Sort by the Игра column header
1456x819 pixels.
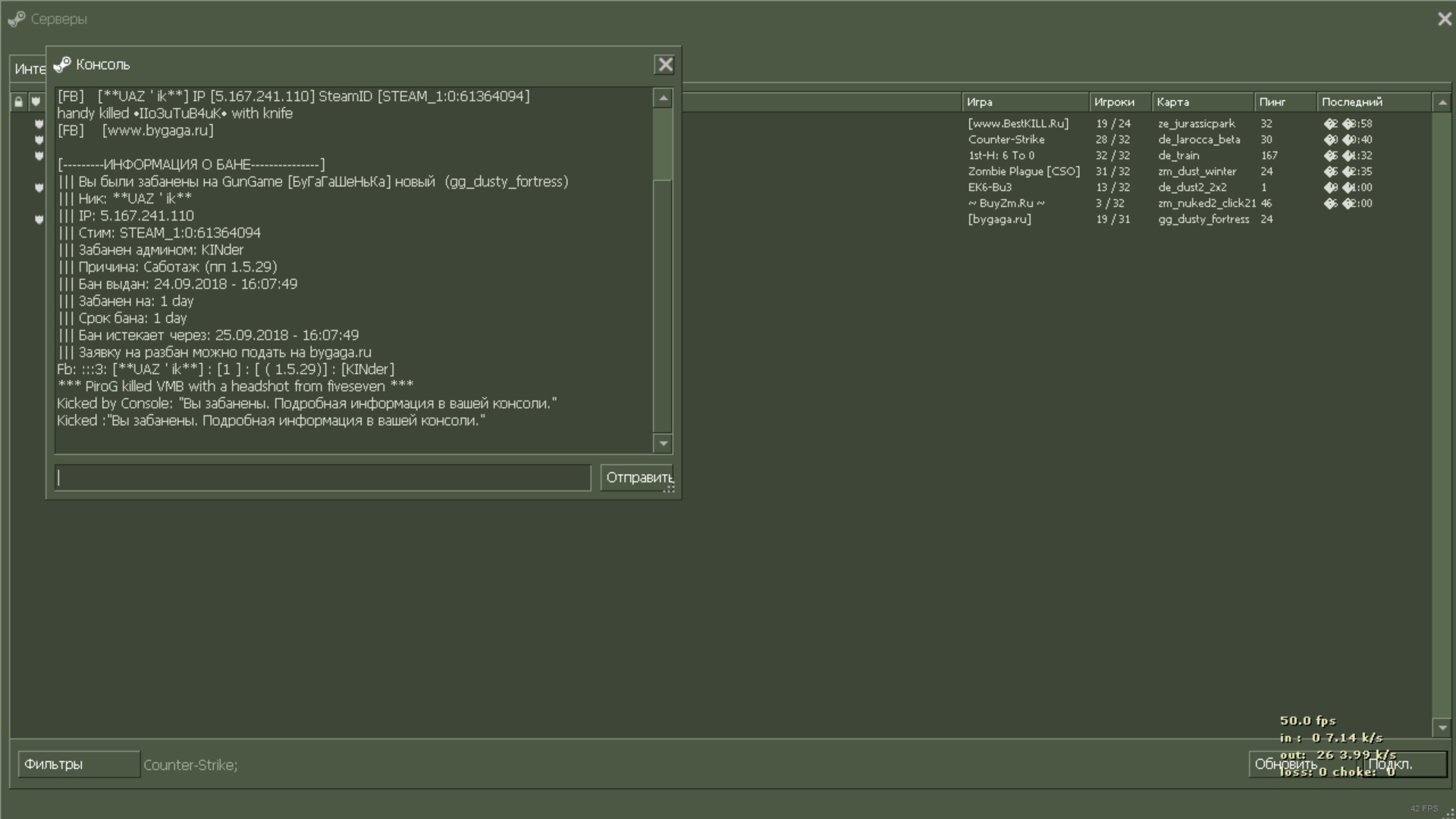pos(1025,102)
